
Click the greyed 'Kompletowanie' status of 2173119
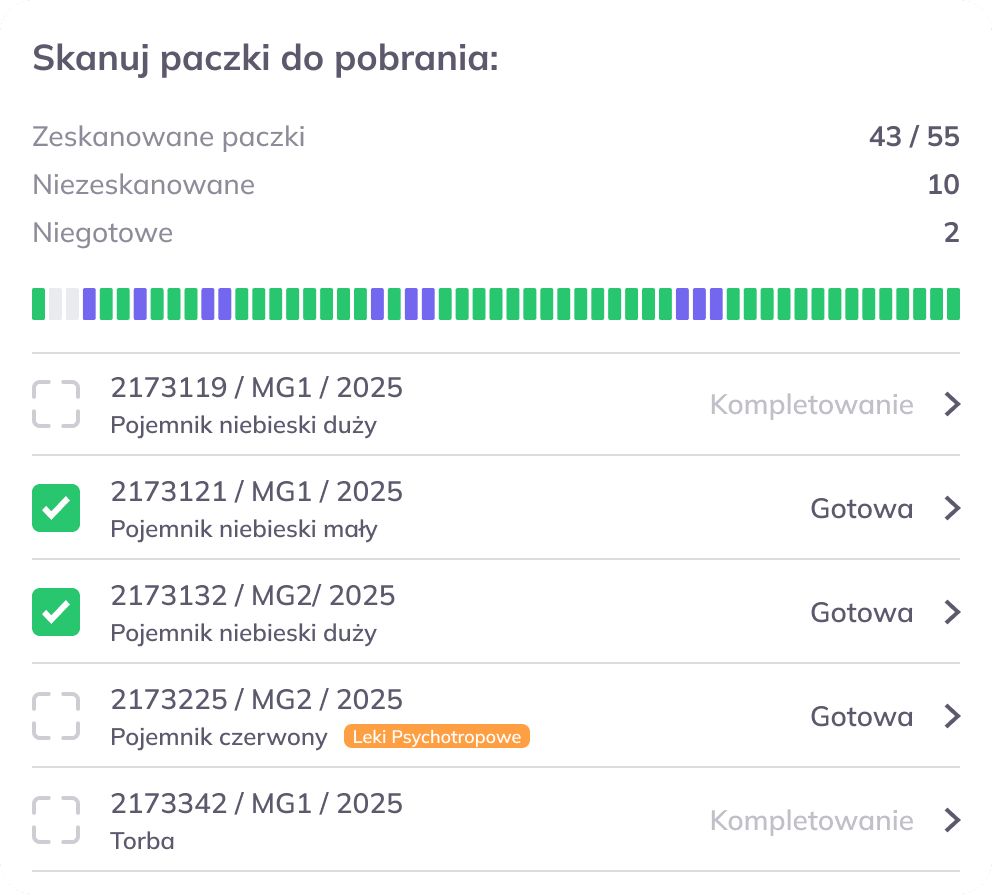[811, 404]
